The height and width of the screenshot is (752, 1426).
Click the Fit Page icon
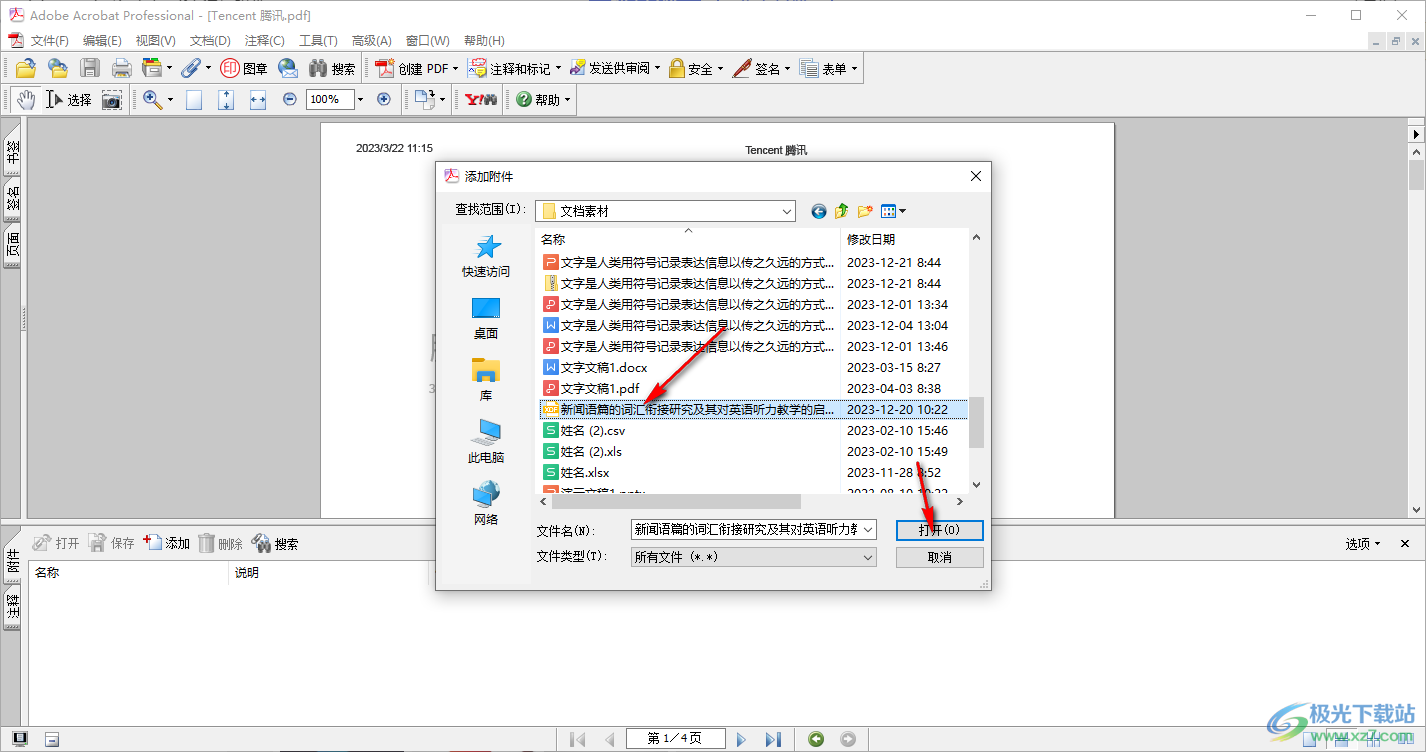(x=226, y=99)
